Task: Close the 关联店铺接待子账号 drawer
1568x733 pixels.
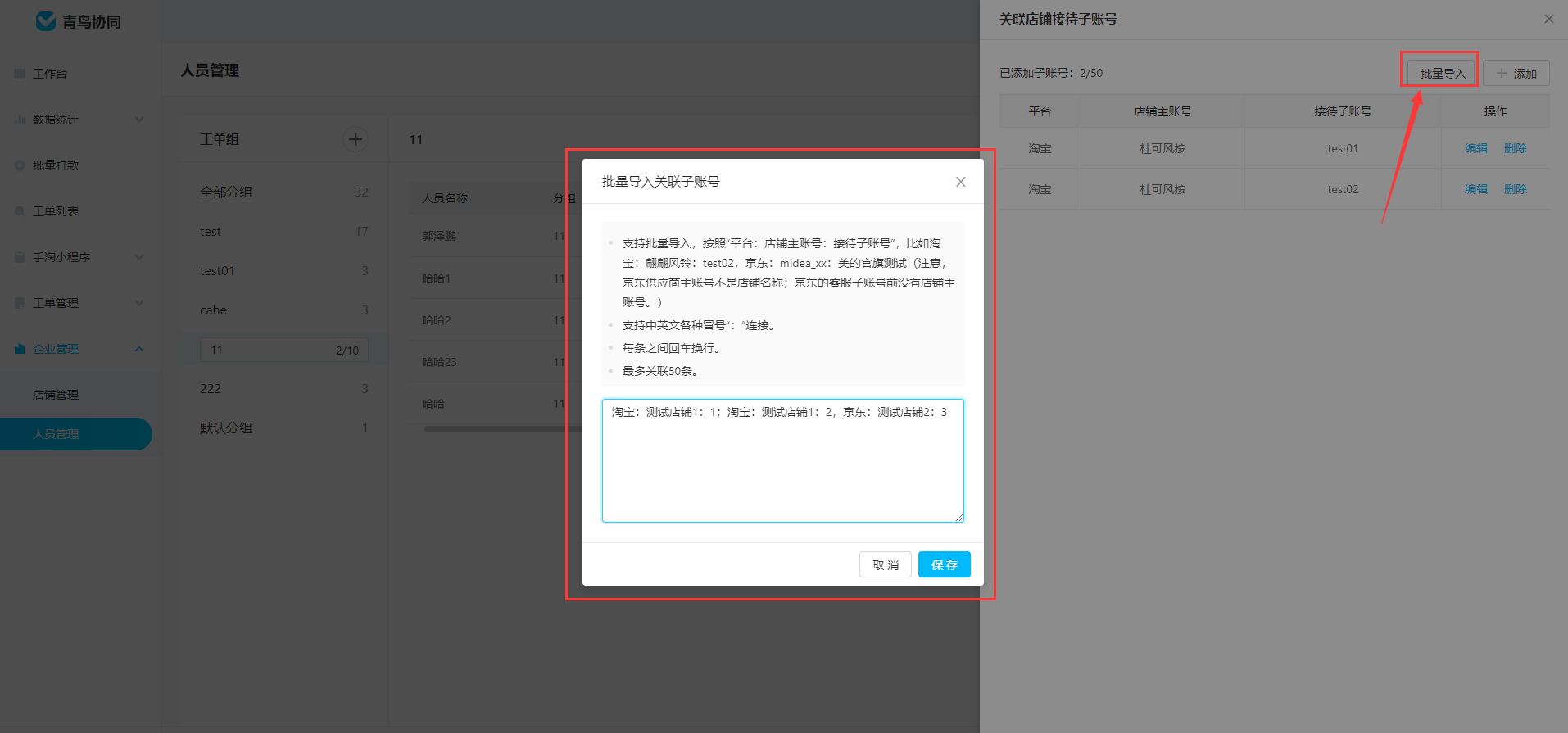Action: [x=1549, y=19]
